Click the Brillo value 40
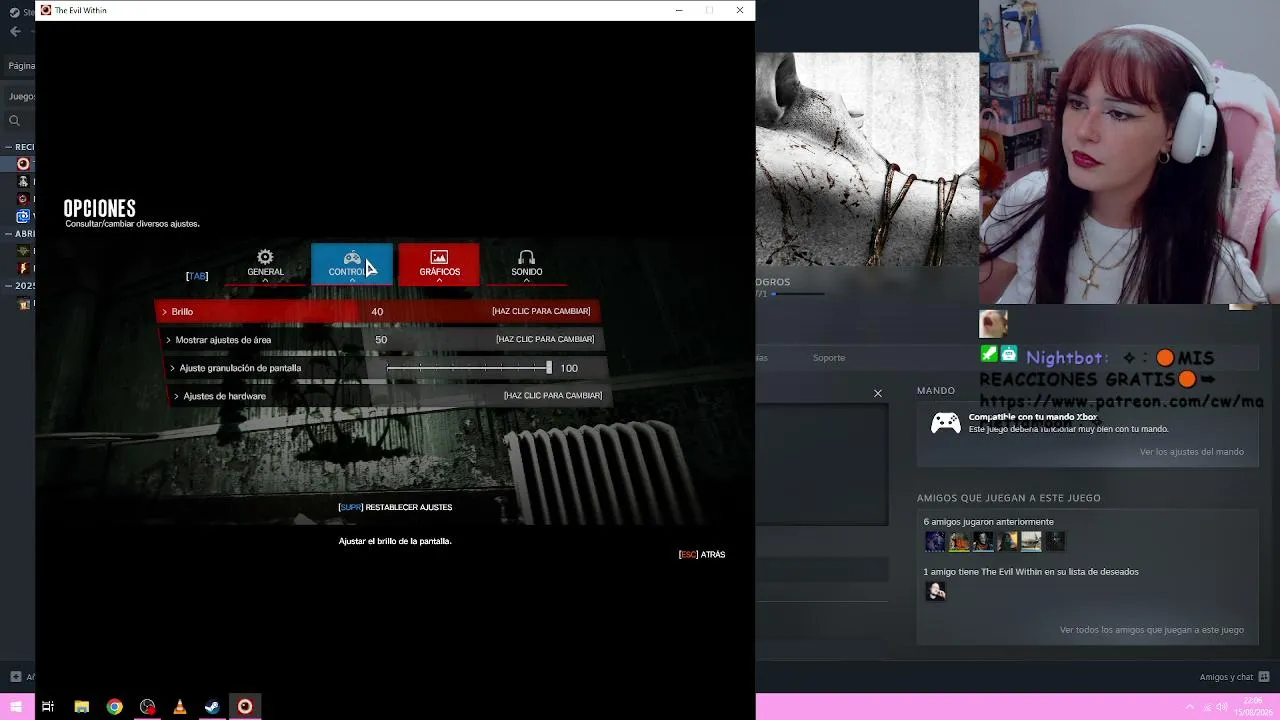 tap(377, 311)
